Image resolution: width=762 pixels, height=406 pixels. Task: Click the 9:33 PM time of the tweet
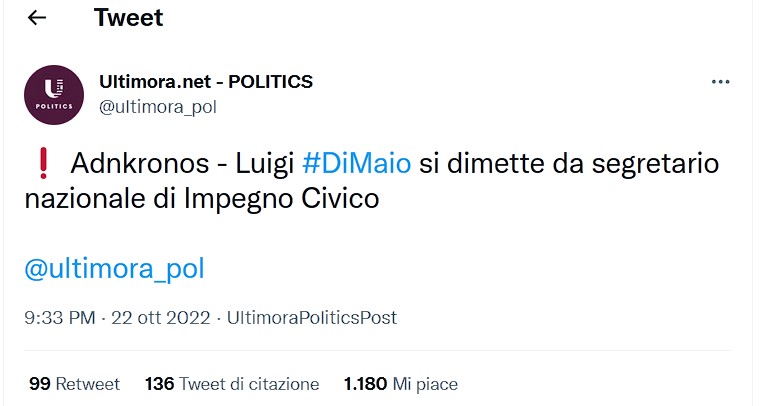point(59,318)
